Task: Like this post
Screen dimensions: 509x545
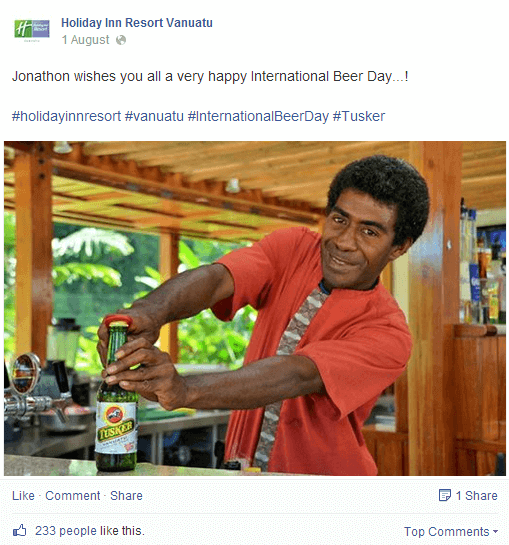Action: pos(23,495)
